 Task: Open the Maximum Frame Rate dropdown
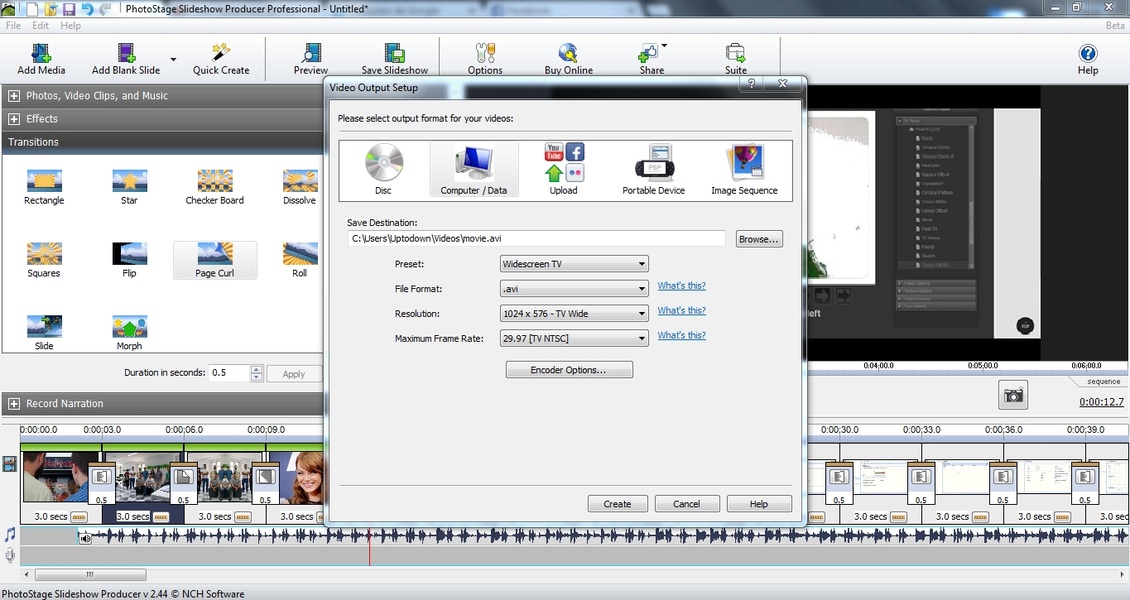[574, 338]
